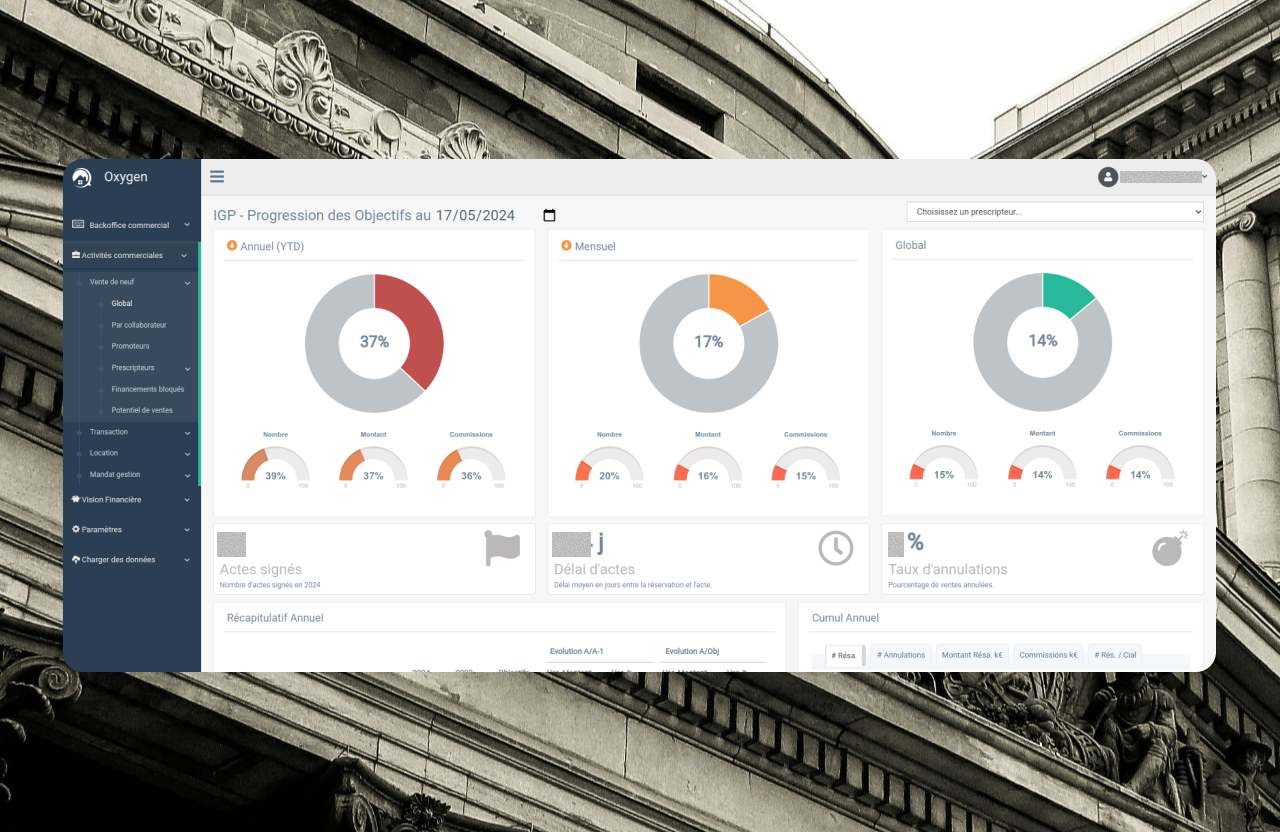
Task: Open Potentiel de ventes in the sidebar
Action: click(142, 410)
